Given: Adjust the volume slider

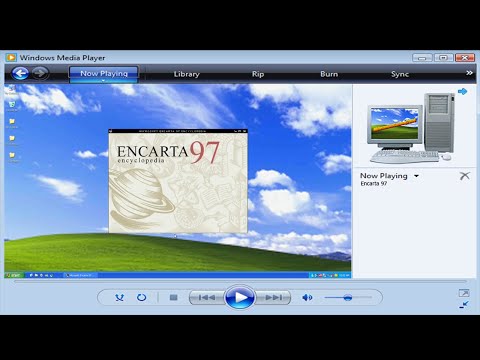Looking at the screenshot, I should (x=348, y=297).
